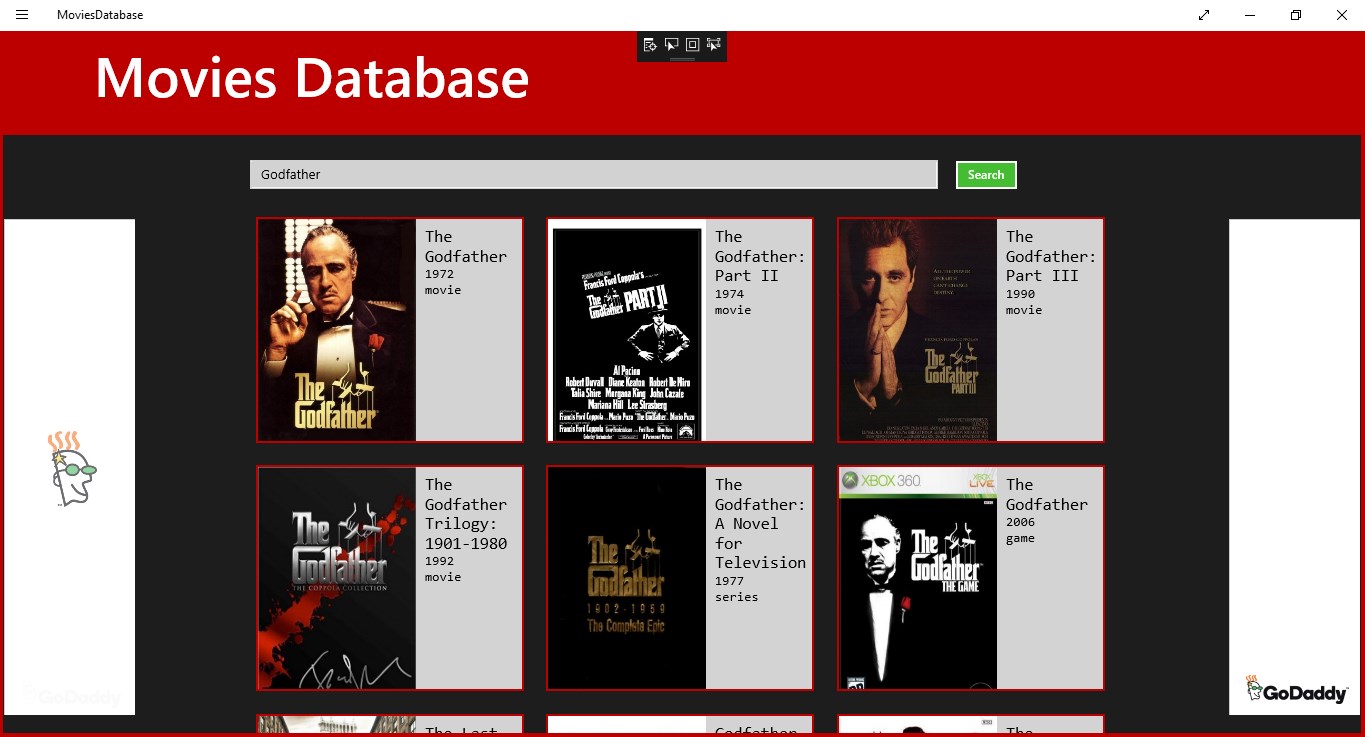
Task: Click the title 'The Godfather' above 2006
Action: pyautogui.click(x=1047, y=494)
